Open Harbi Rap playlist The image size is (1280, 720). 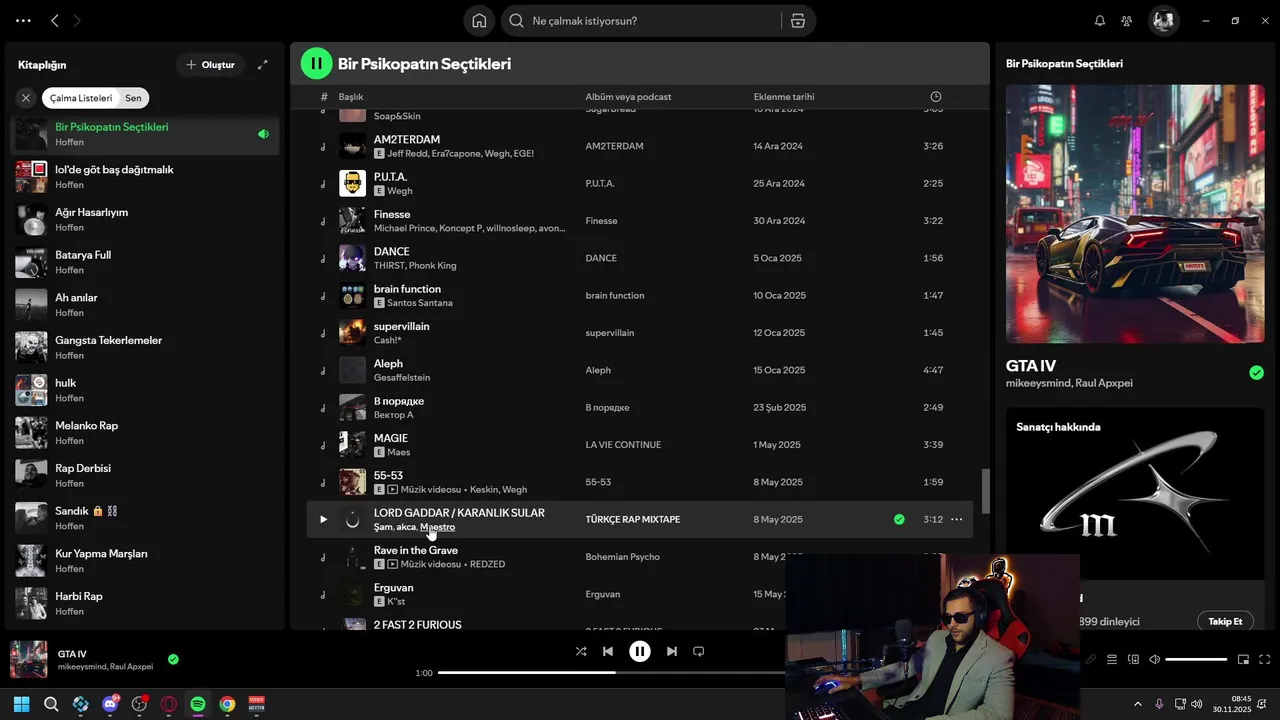click(145, 604)
